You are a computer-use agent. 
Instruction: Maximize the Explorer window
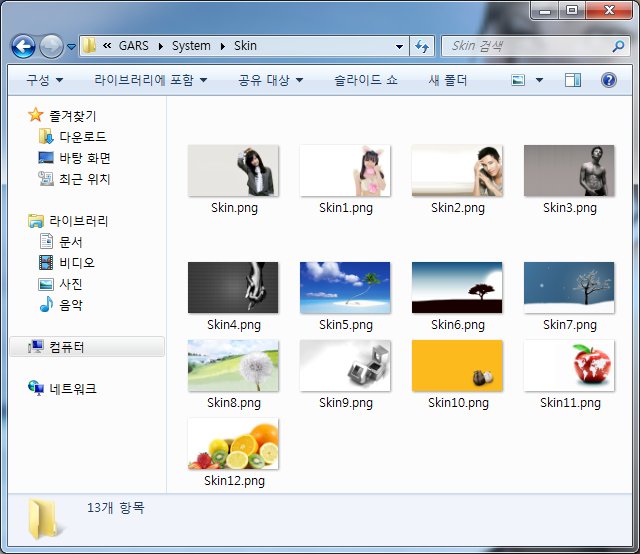(x=572, y=10)
